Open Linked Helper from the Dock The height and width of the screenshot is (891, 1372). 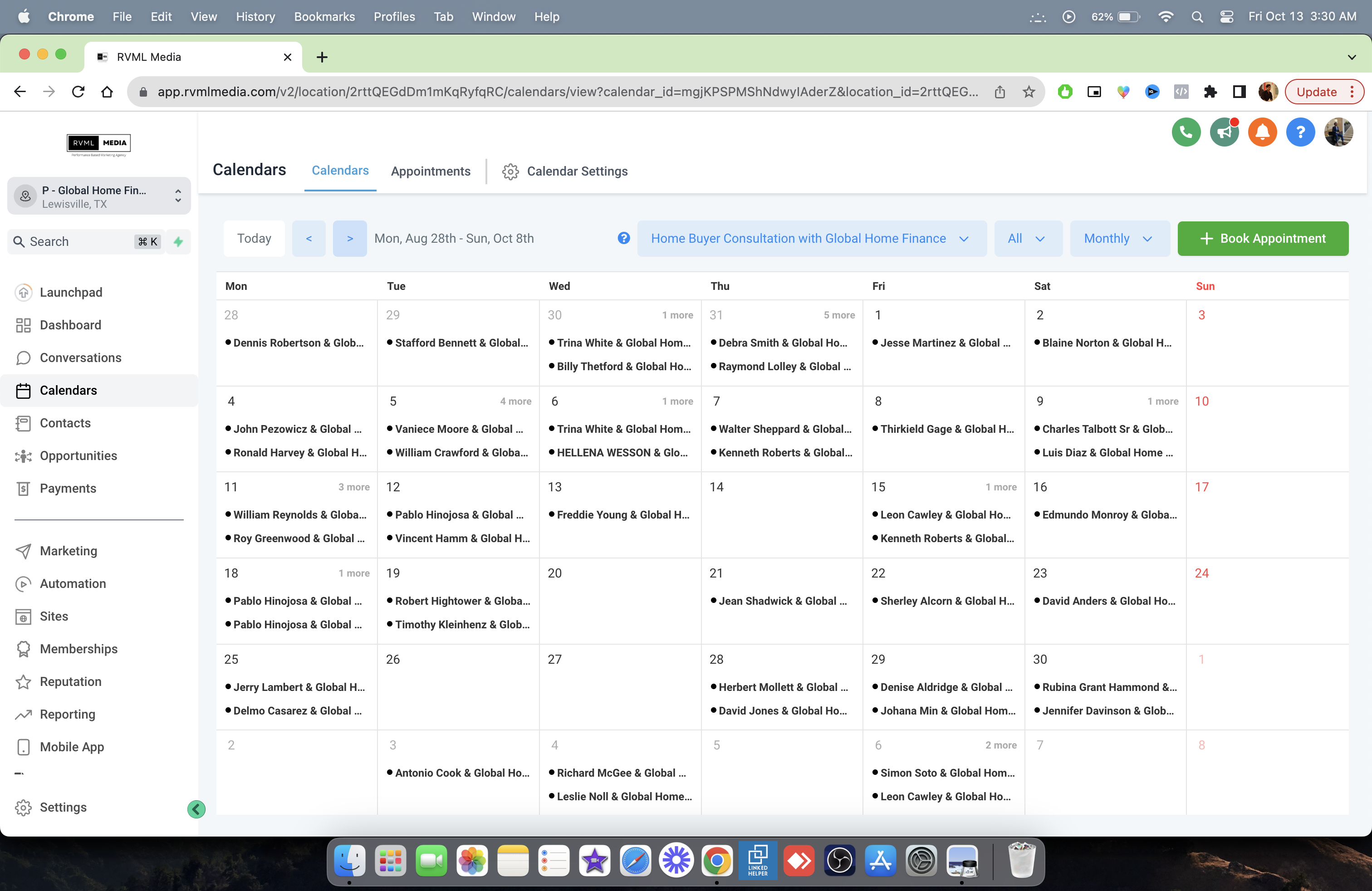pyautogui.click(x=758, y=861)
